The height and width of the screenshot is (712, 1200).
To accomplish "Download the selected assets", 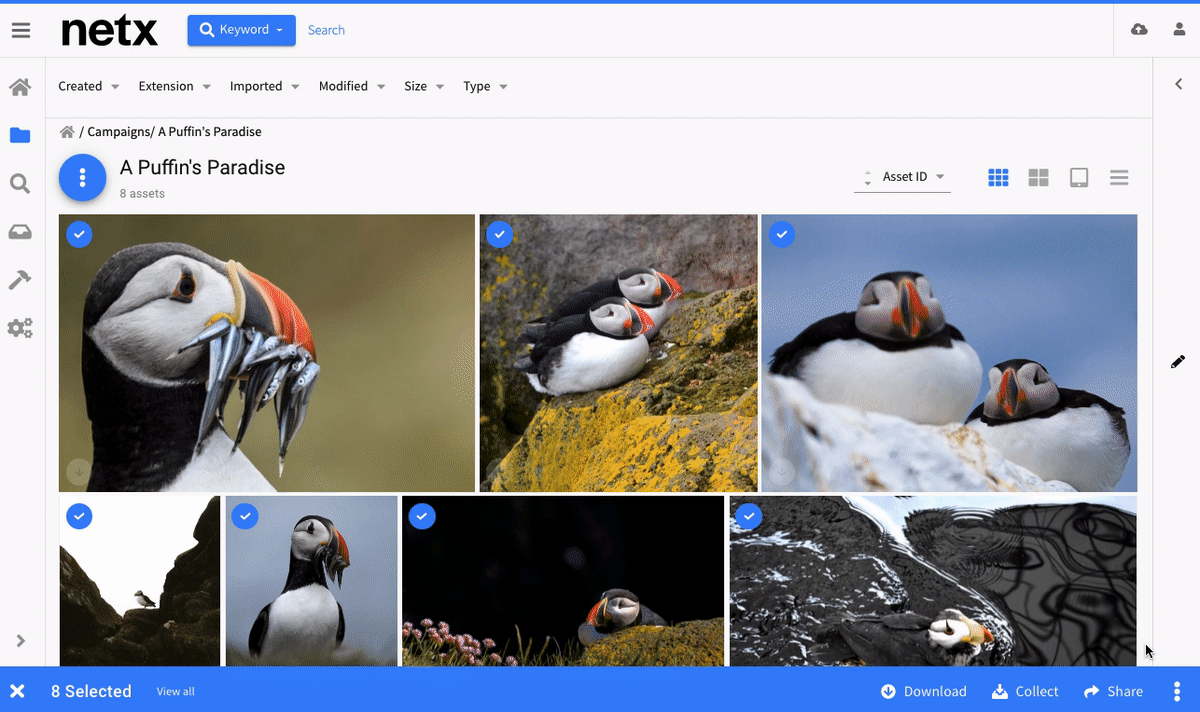I will 924,691.
